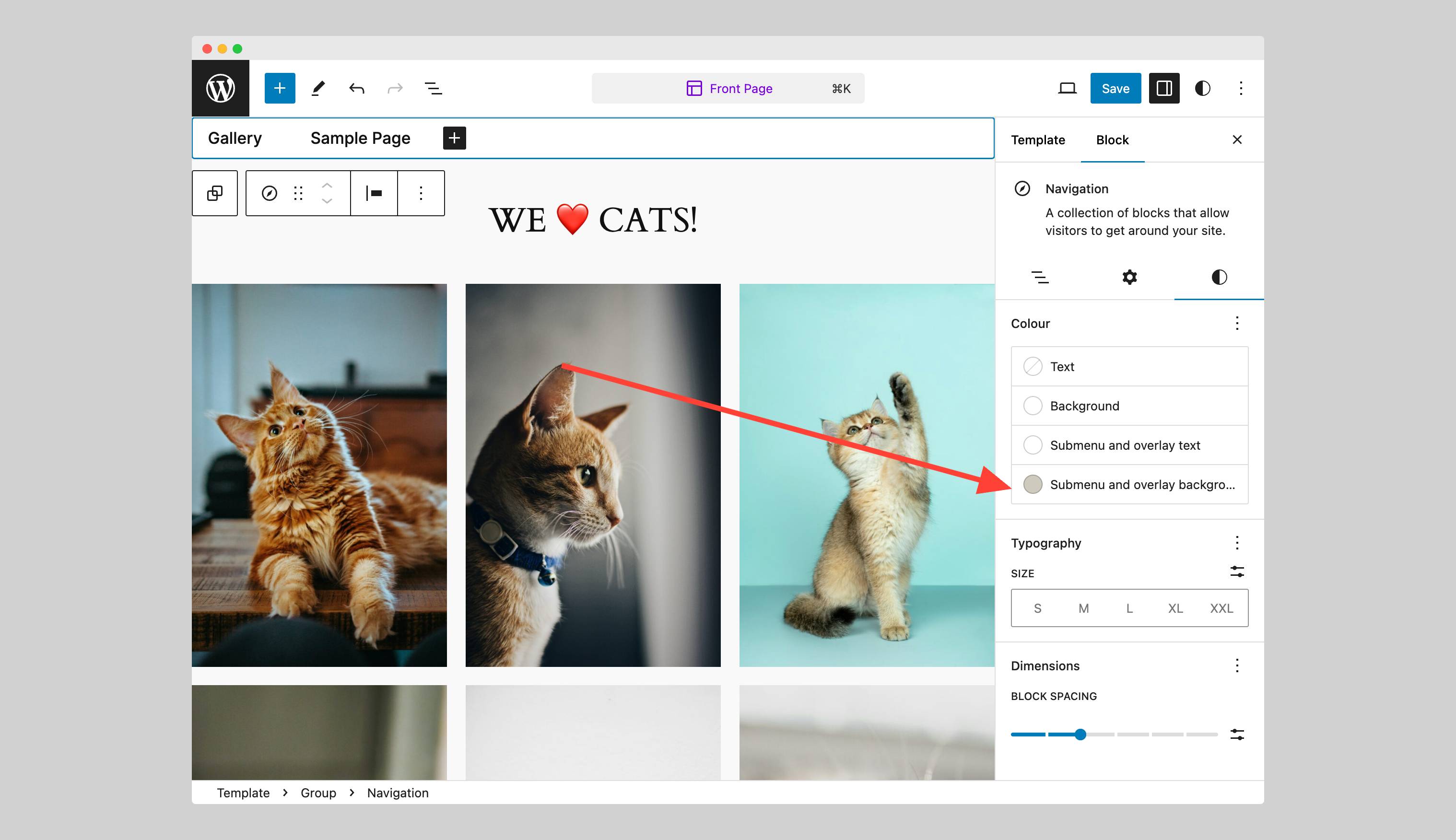Select Navigation in the breadcrumb

(x=398, y=793)
